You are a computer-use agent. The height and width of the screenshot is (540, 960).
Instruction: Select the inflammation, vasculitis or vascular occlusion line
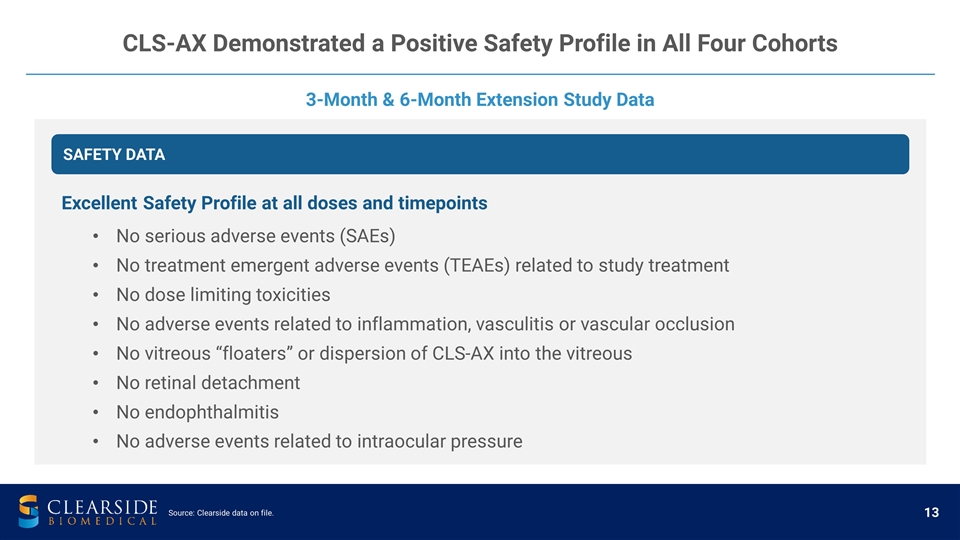(425, 324)
